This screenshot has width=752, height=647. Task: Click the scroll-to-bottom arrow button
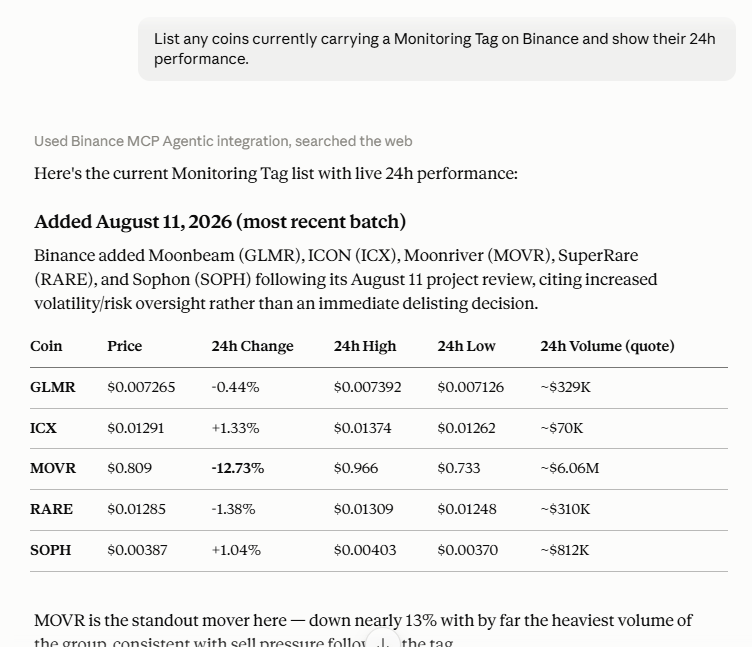383,641
